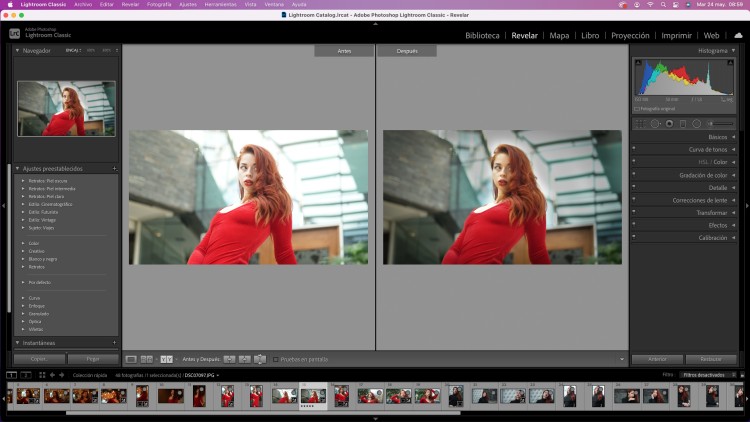The width and height of the screenshot is (750, 422).
Task: Toggle the Transformar panel switch
Action: point(634,211)
